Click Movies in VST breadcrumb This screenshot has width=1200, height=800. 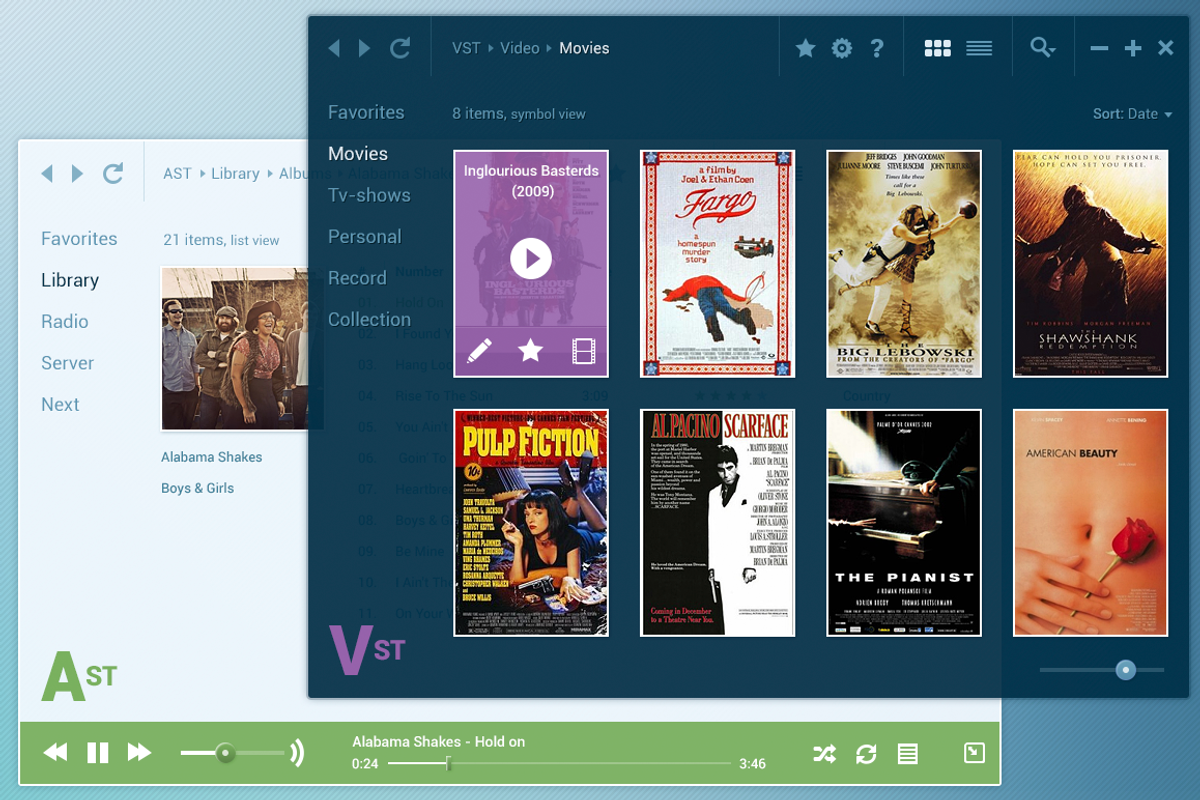[584, 48]
